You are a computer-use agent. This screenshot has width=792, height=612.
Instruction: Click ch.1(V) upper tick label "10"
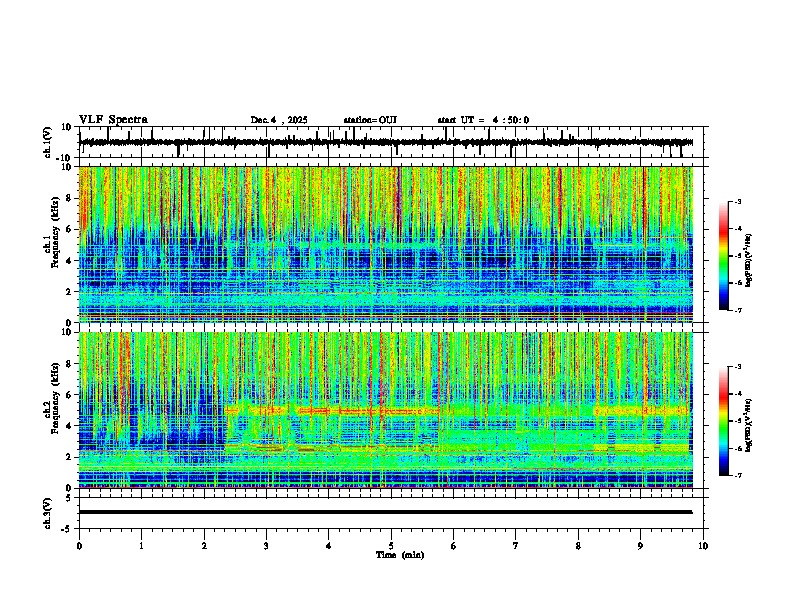[x=67, y=127]
